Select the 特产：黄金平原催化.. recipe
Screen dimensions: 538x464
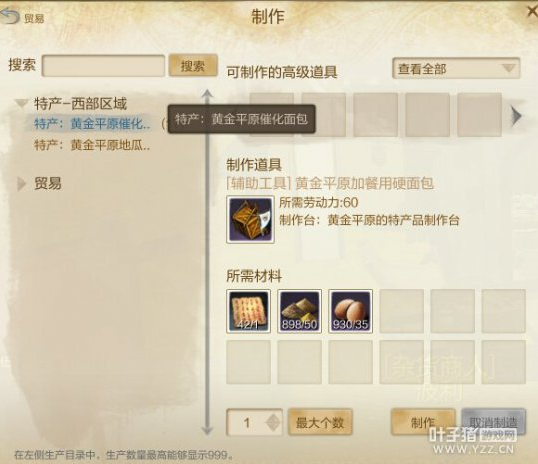[x=92, y=124]
